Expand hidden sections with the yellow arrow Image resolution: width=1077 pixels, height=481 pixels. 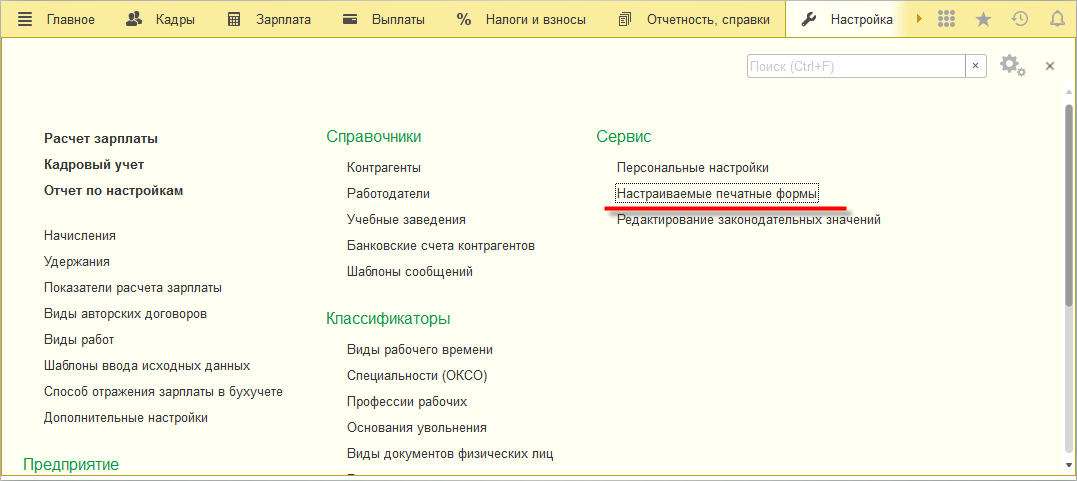(x=919, y=19)
